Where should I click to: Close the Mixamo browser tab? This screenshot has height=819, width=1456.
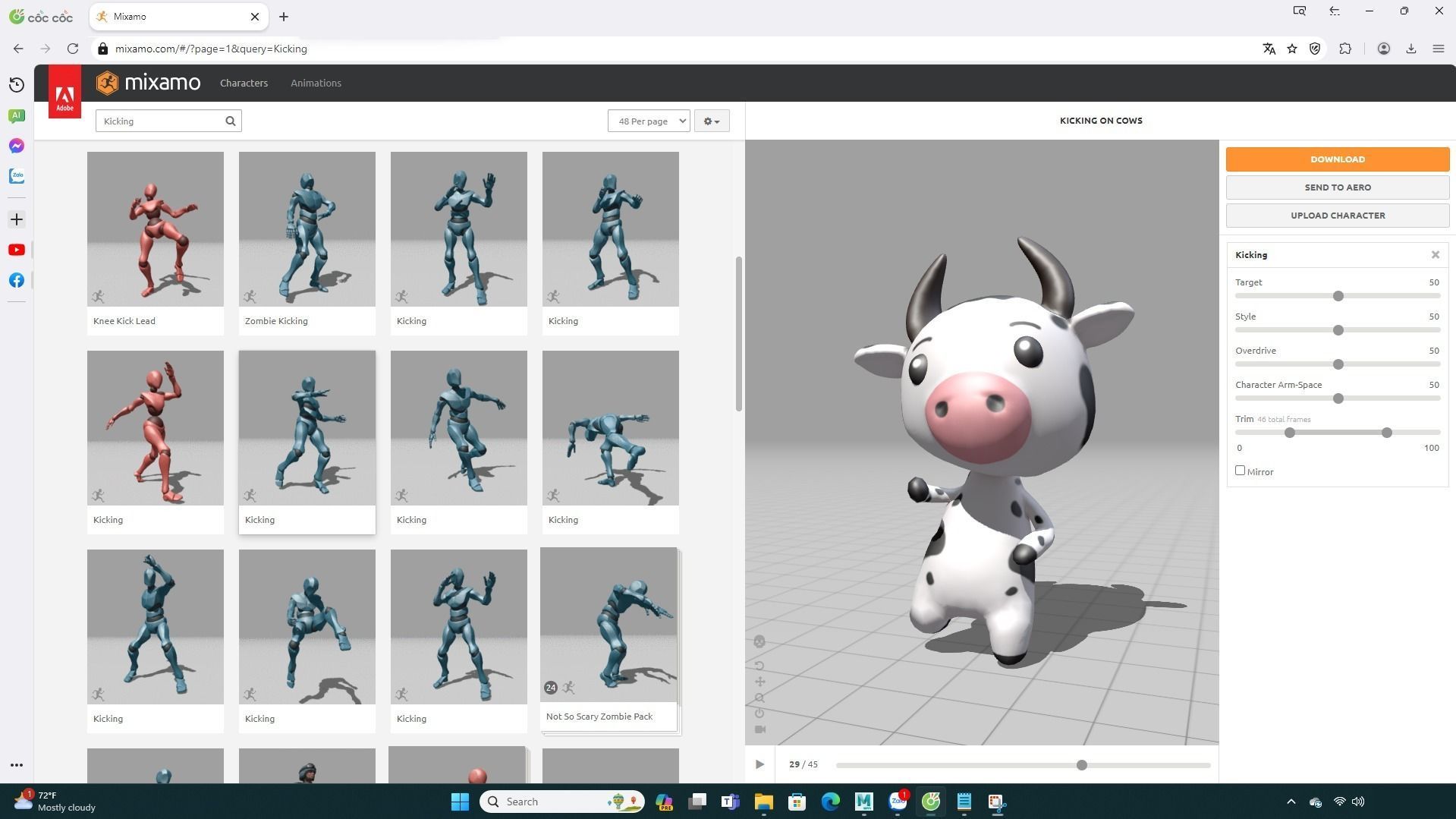click(x=255, y=17)
